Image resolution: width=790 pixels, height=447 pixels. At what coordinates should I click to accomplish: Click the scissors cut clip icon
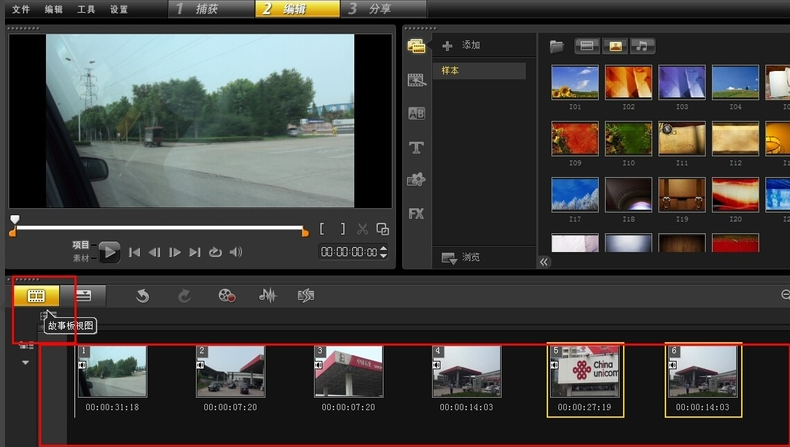coord(362,229)
